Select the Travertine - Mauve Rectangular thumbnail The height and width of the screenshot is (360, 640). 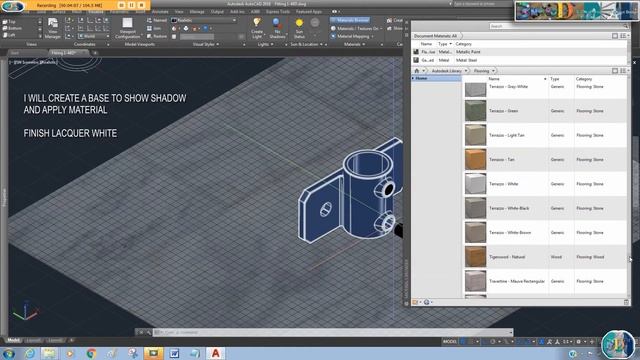pyautogui.click(x=476, y=281)
